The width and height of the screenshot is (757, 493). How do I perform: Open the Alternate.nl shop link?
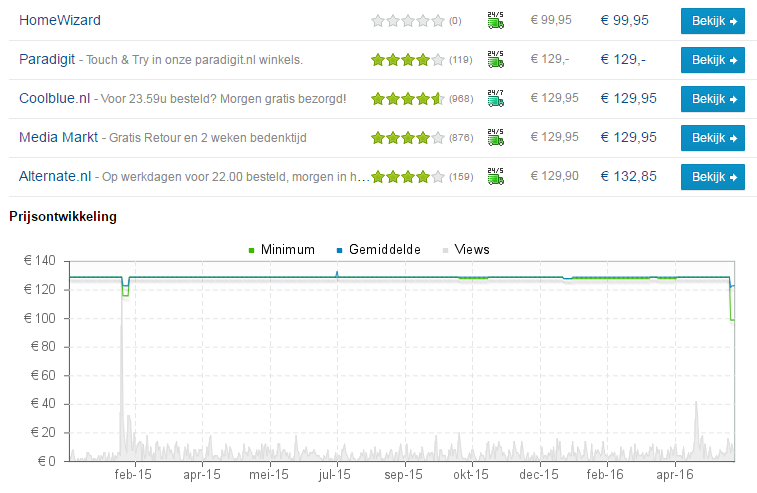click(x=55, y=177)
